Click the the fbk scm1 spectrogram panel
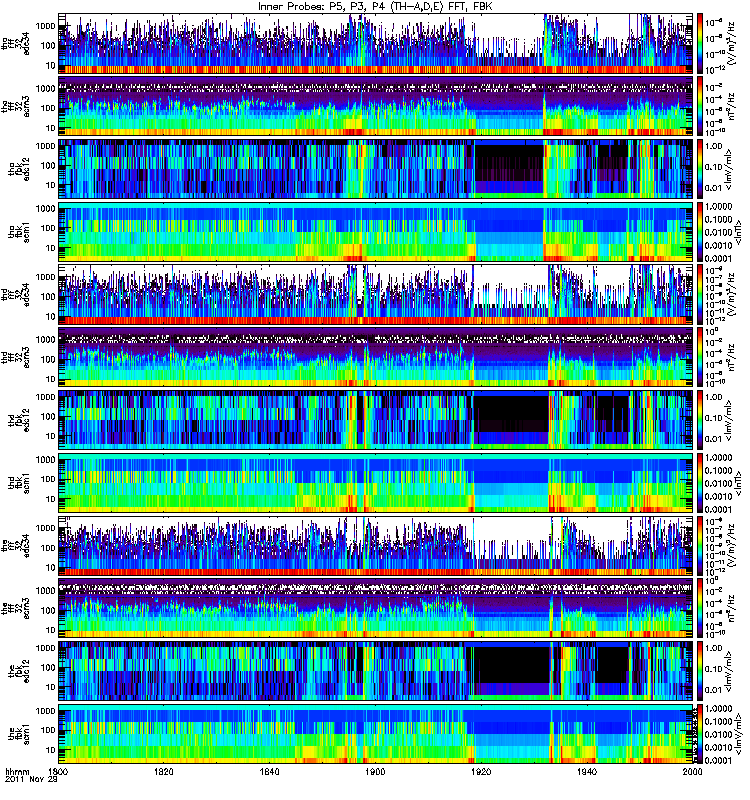 pos(375,734)
